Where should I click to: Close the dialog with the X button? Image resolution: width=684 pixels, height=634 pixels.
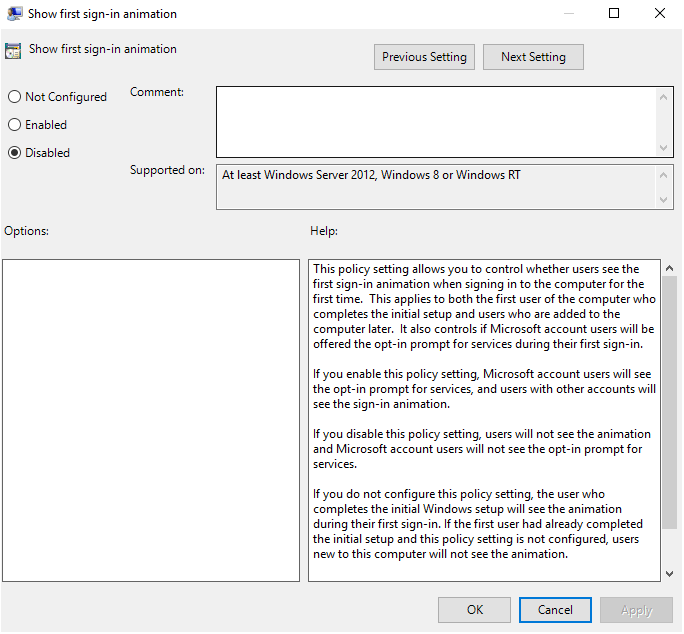(x=660, y=14)
